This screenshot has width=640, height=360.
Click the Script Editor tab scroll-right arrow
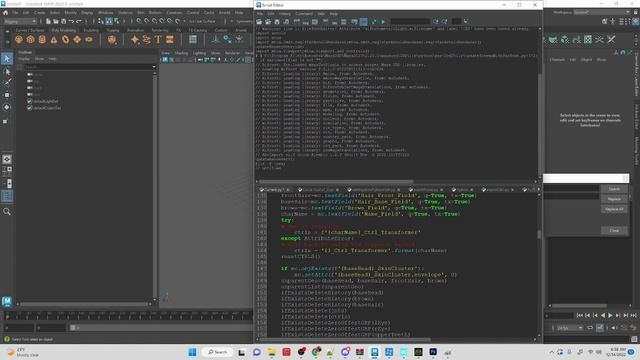538,189
